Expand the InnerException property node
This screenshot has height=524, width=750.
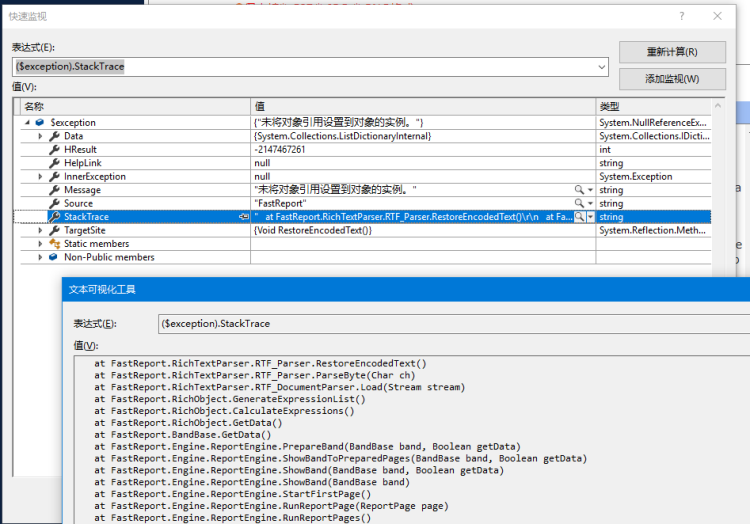41,176
